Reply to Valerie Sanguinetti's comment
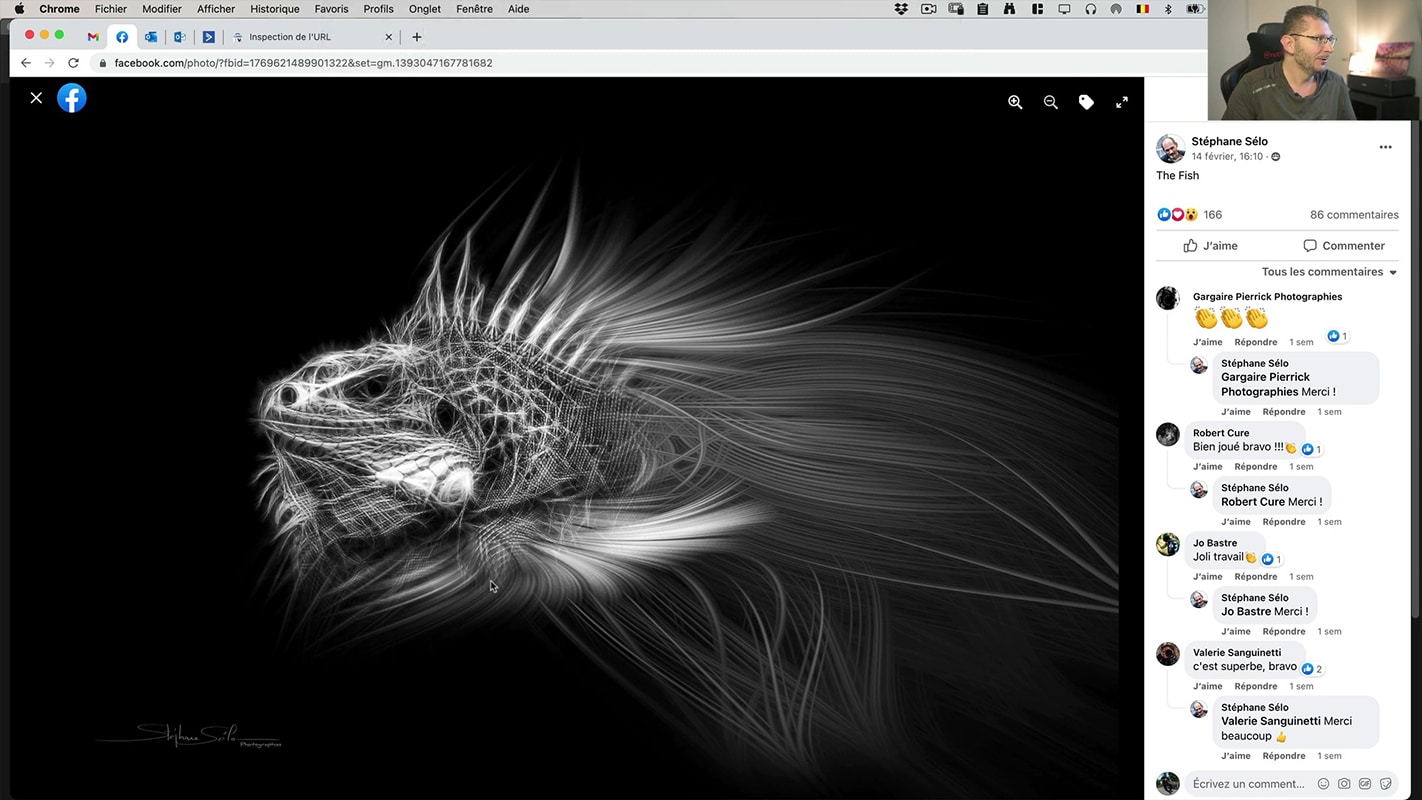This screenshot has width=1422, height=800. (x=1255, y=687)
